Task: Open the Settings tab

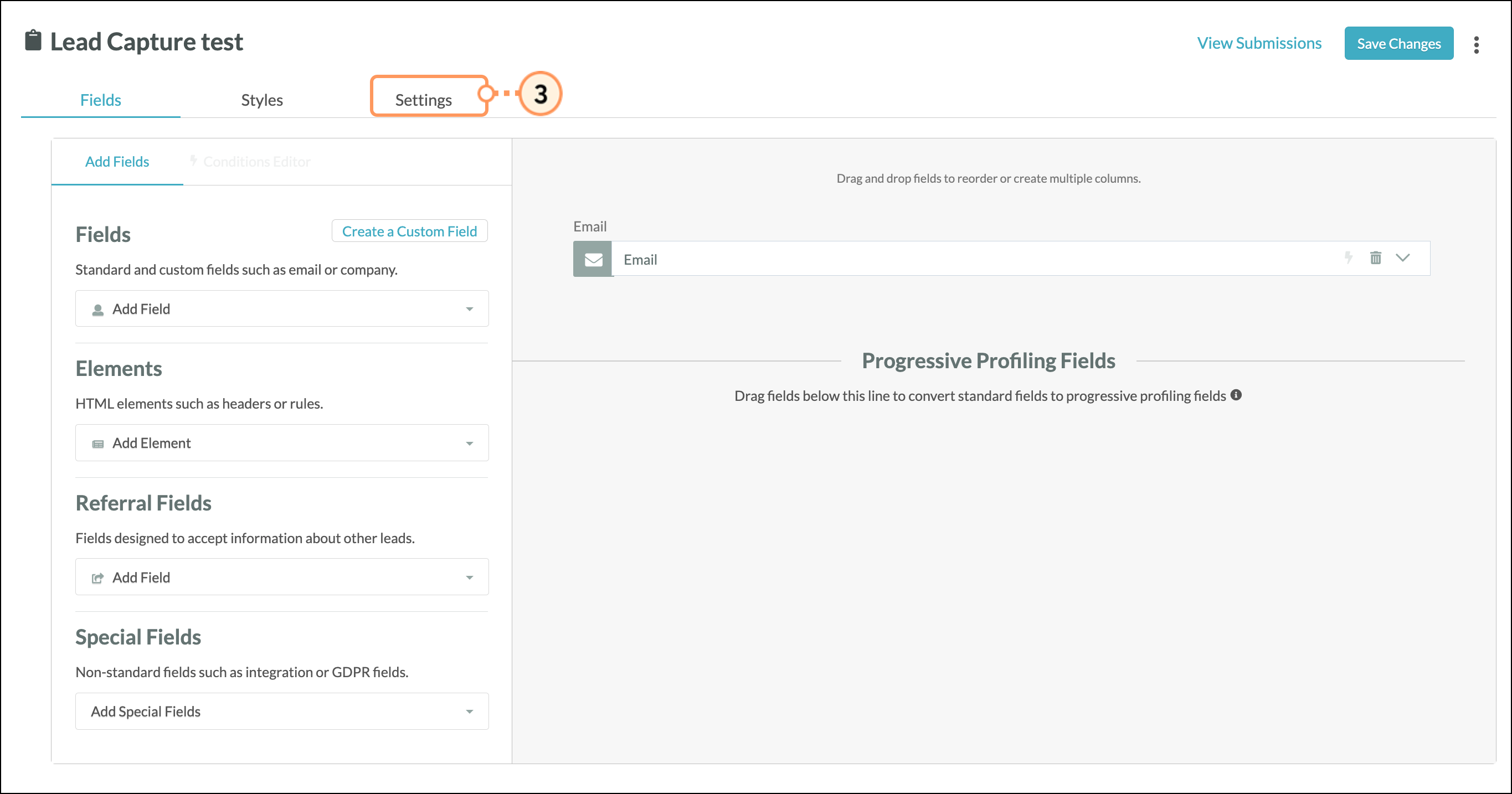Action: (423, 100)
